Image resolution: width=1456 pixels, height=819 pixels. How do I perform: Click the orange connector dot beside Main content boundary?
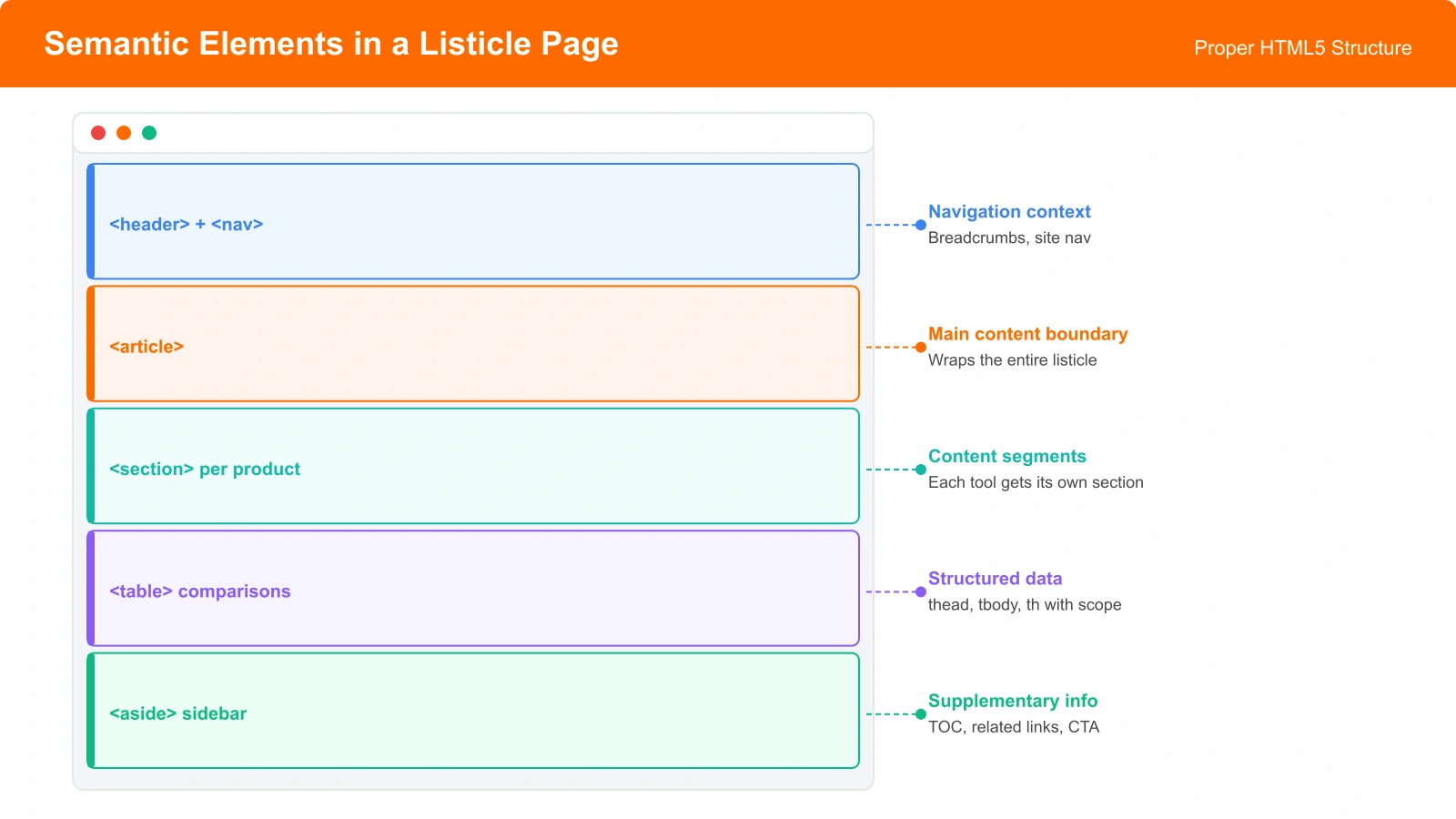tap(920, 346)
